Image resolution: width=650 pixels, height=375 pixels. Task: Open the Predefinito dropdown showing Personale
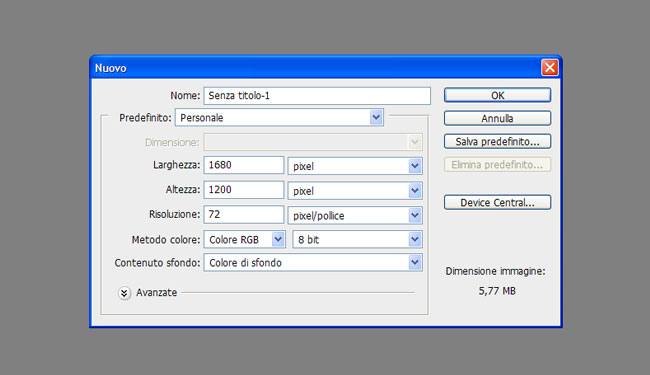279,118
